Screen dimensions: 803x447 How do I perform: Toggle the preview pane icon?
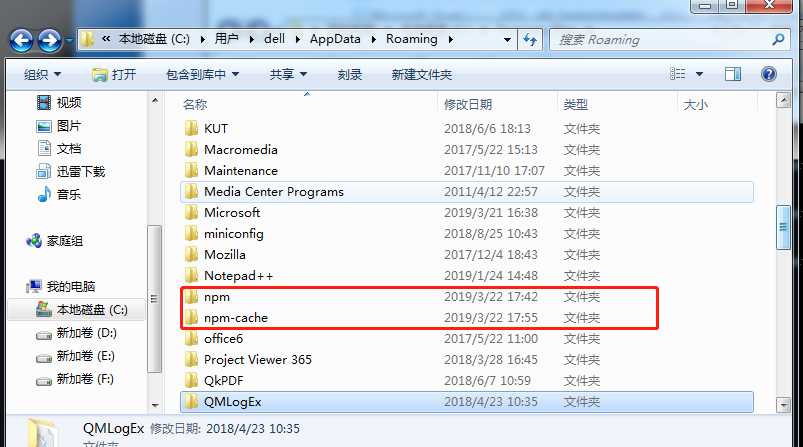click(x=733, y=75)
